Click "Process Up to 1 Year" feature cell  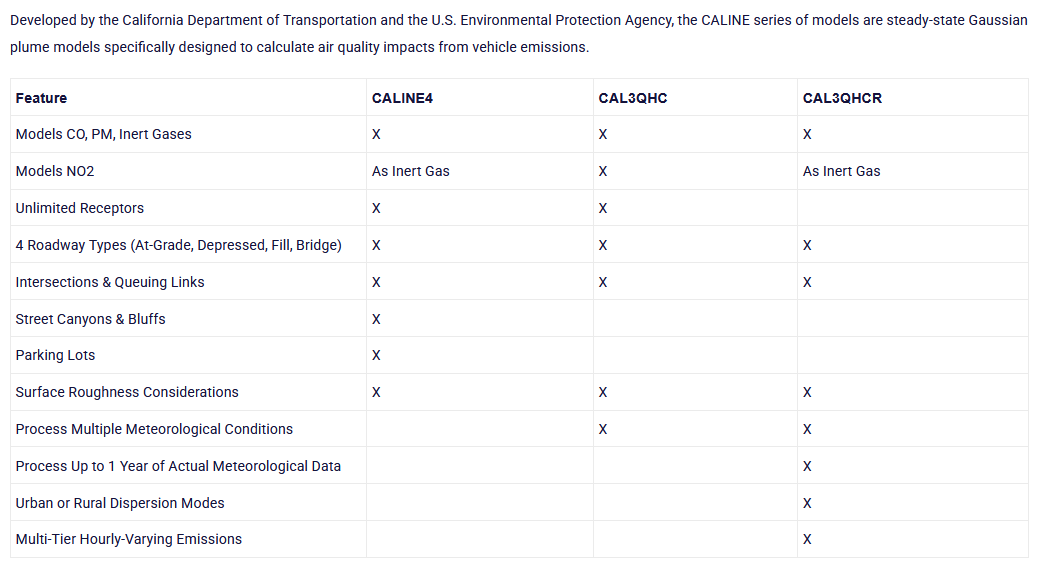178,466
